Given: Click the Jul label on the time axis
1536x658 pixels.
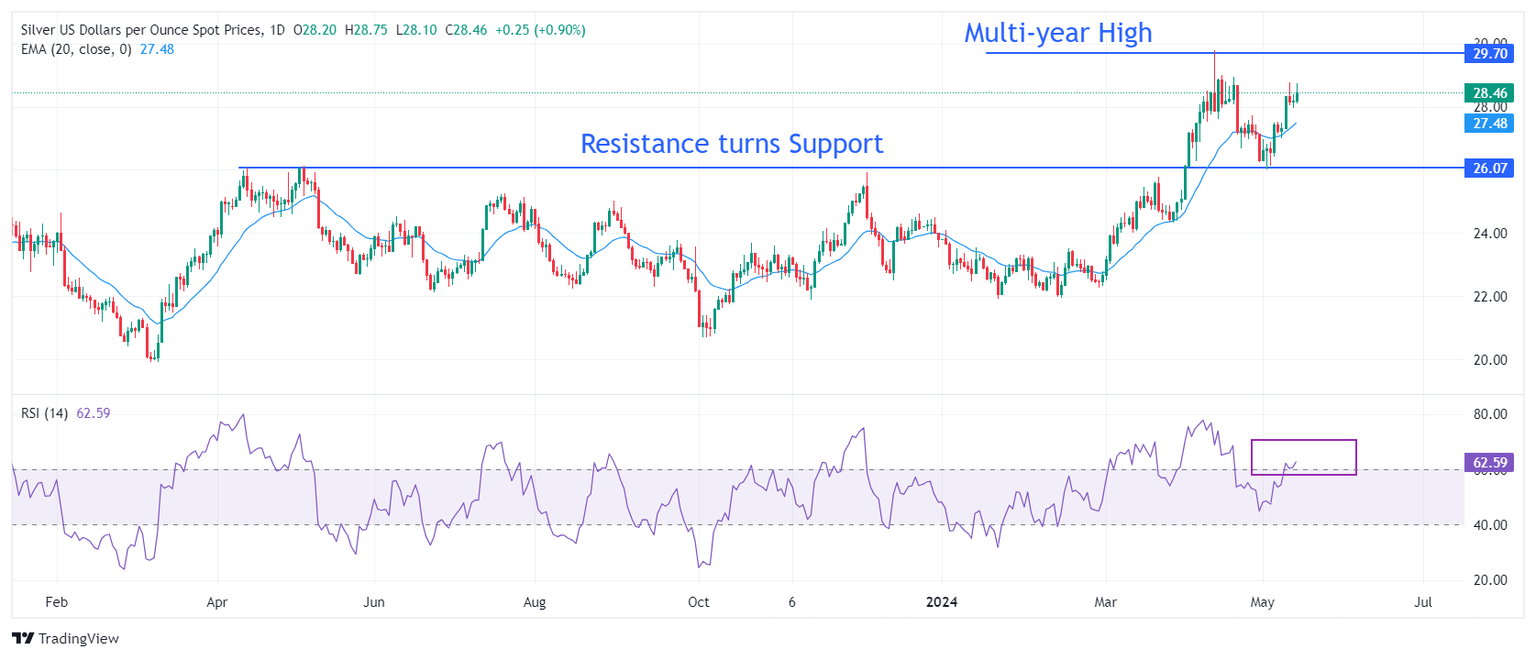Looking at the screenshot, I should [1424, 603].
